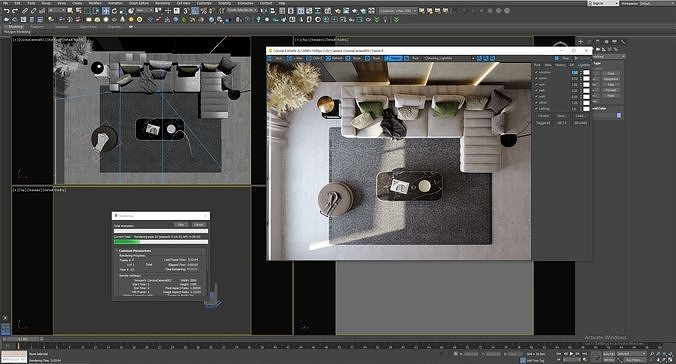676x364 pixels.
Task: Open the Create tab in command panel
Action: pyautogui.click(x=580, y=42)
